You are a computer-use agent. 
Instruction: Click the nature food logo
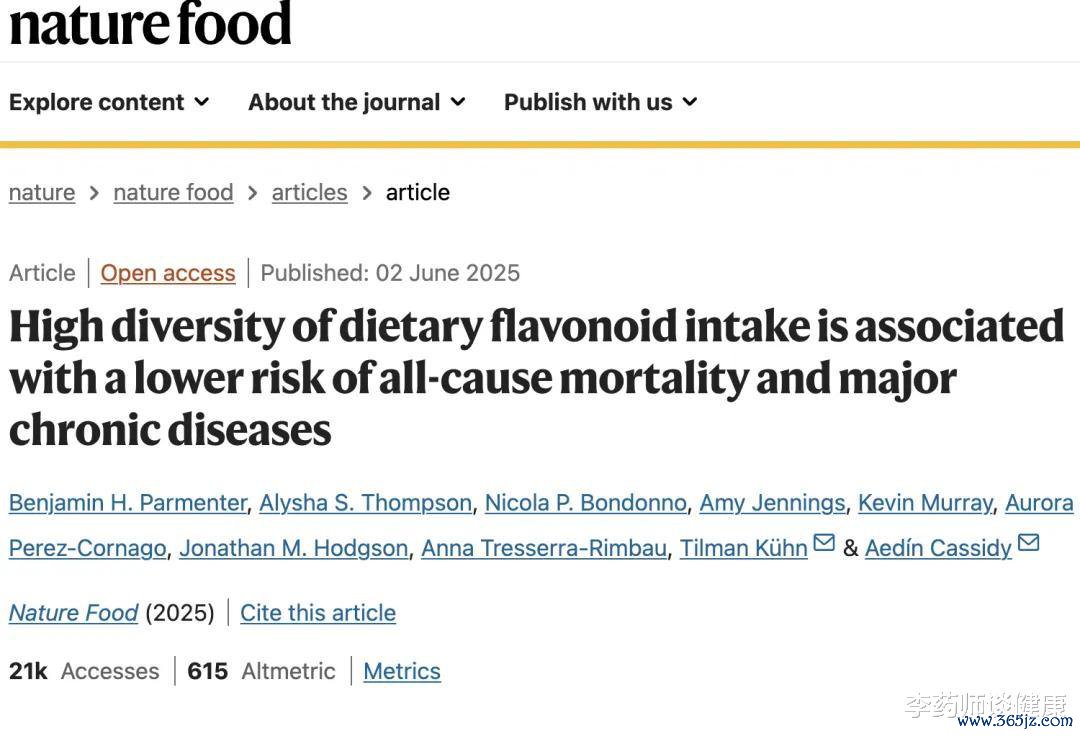150,24
